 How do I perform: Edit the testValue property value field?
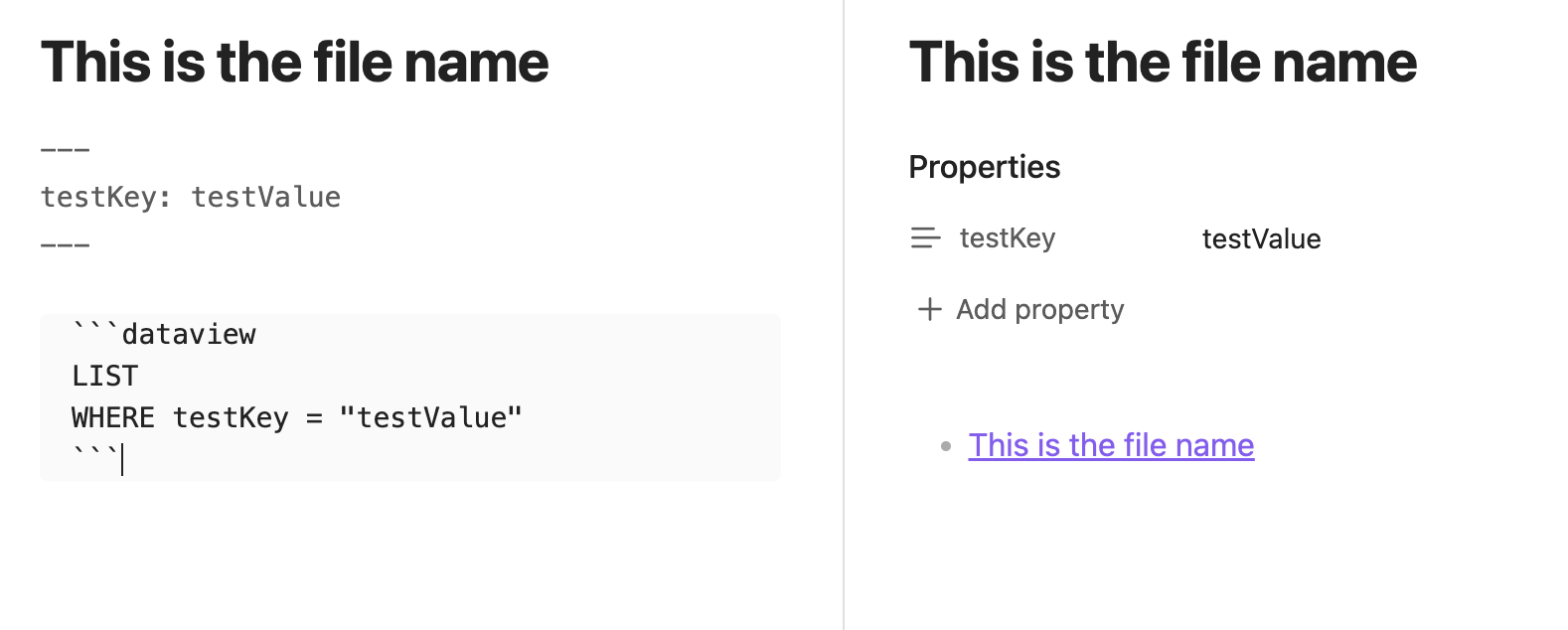(1261, 238)
